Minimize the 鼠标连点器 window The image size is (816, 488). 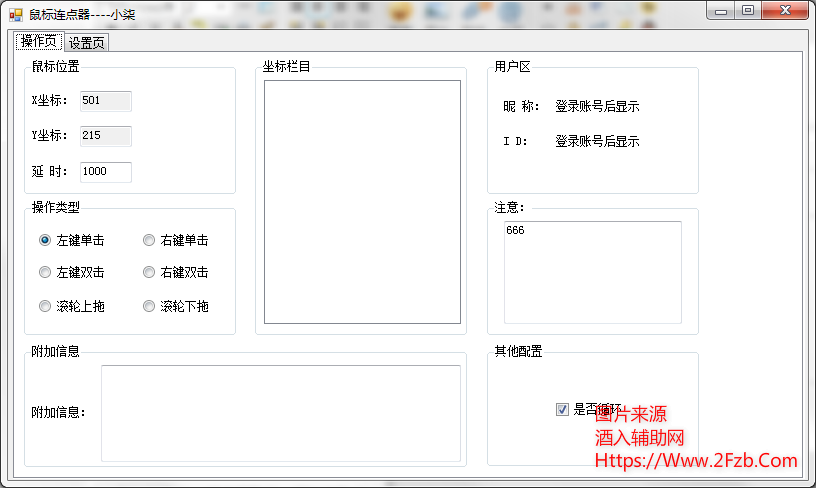click(x=721, y=10)
